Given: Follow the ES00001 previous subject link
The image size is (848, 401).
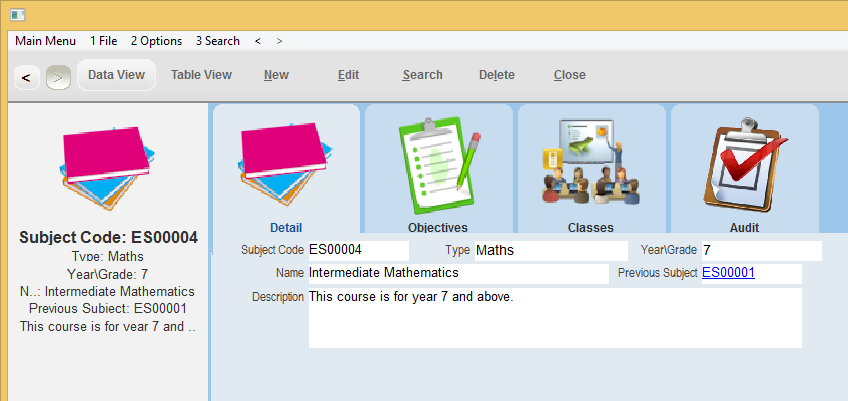Looking at the screenshot, I should click(728, 273).
